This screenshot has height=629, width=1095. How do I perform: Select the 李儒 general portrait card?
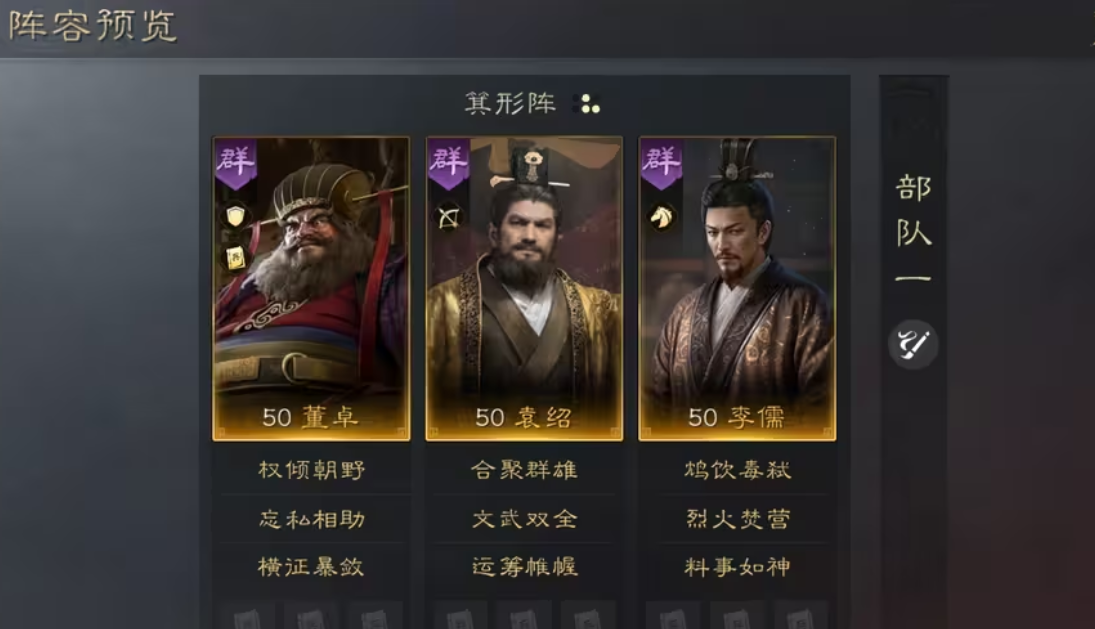point(737,288)
